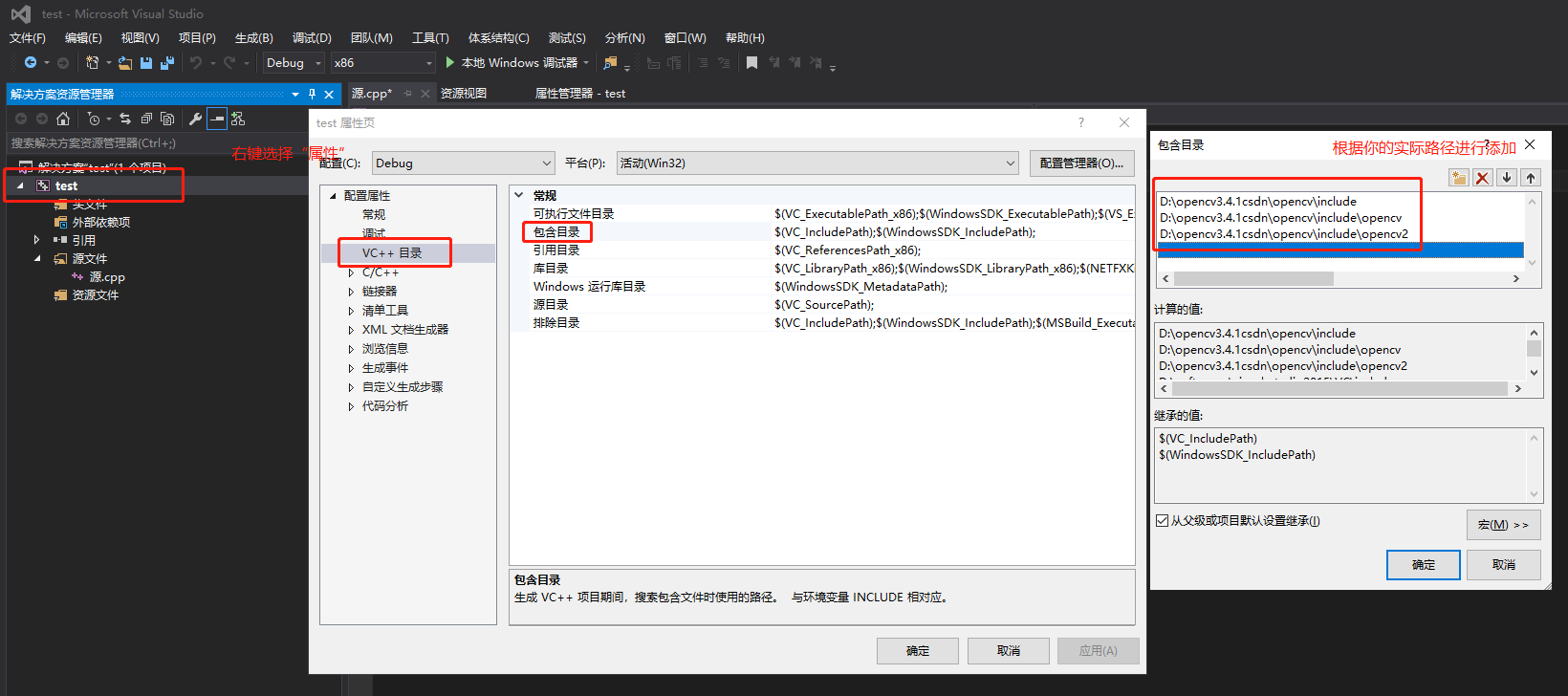Move the include directory line up
This screenshot has height=696, width=1568.
click(x=1531, y=178)
